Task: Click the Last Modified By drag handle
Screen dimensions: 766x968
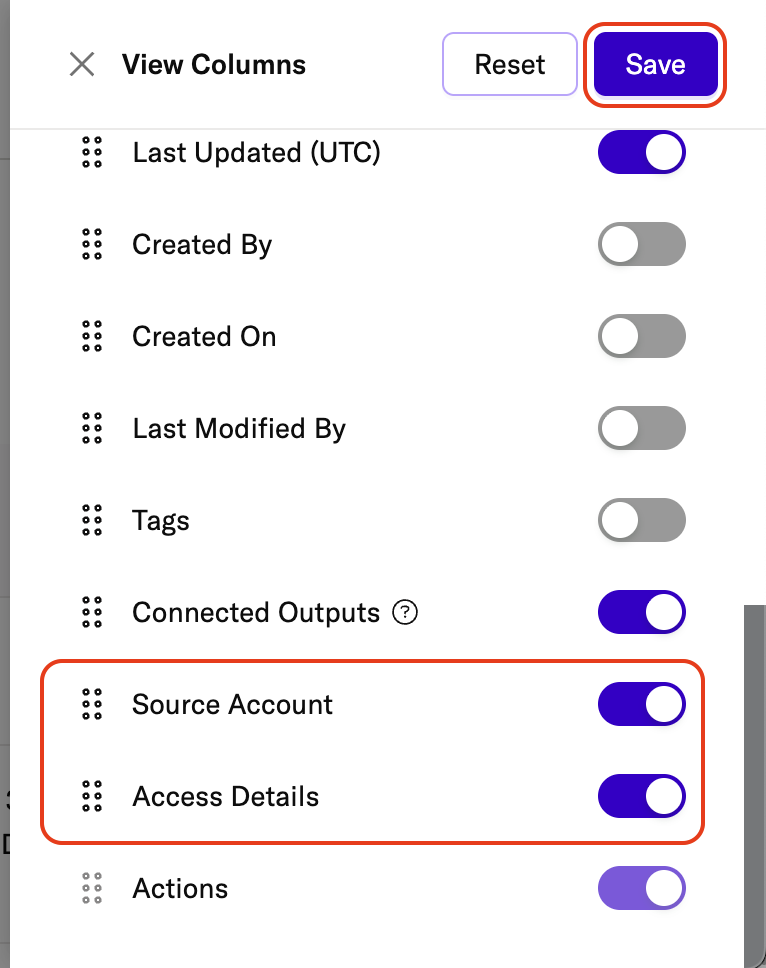Action: click(x=92, y=429)
